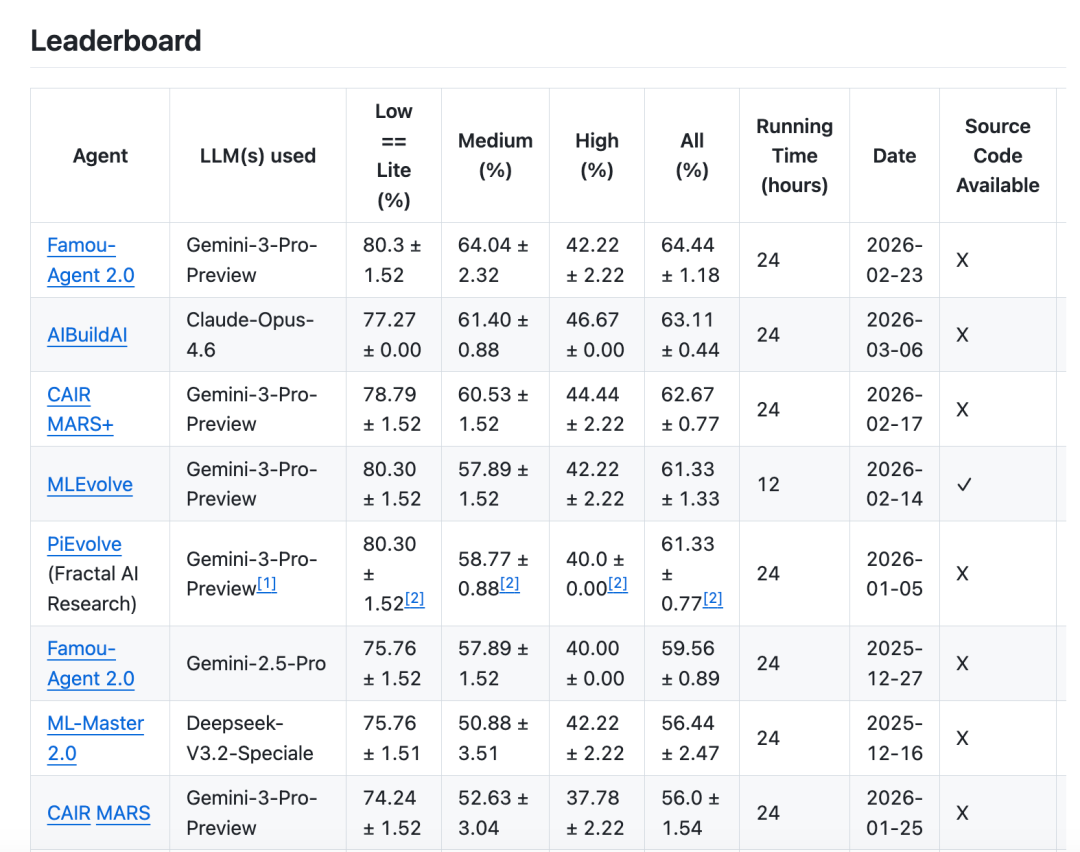Open footnote [1] after Gemini-3-Pro-Preview

click(267, 584)
